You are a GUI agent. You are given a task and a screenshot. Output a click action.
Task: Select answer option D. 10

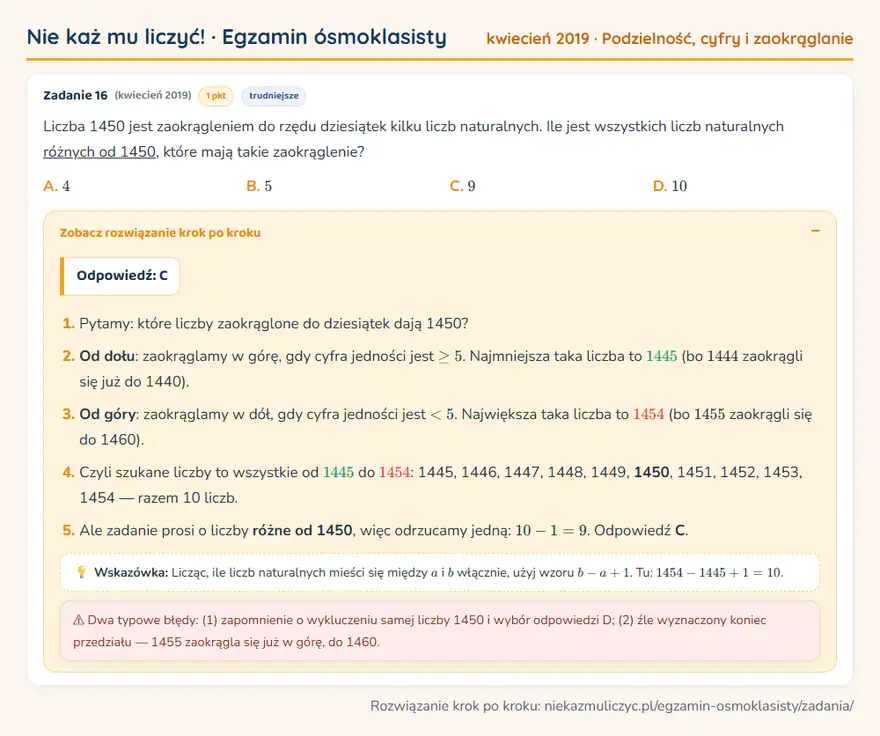(670, 186)
